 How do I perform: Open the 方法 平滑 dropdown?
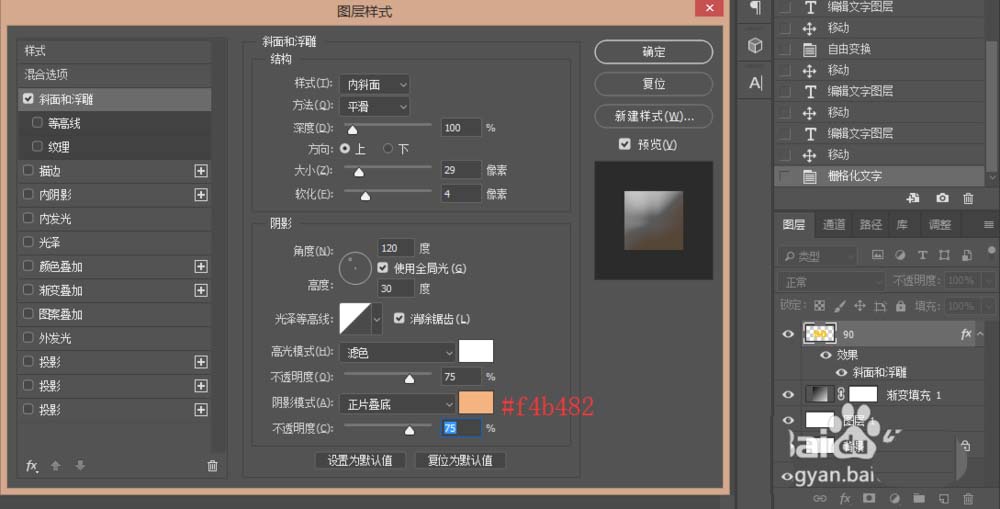[x=374, y=107]
